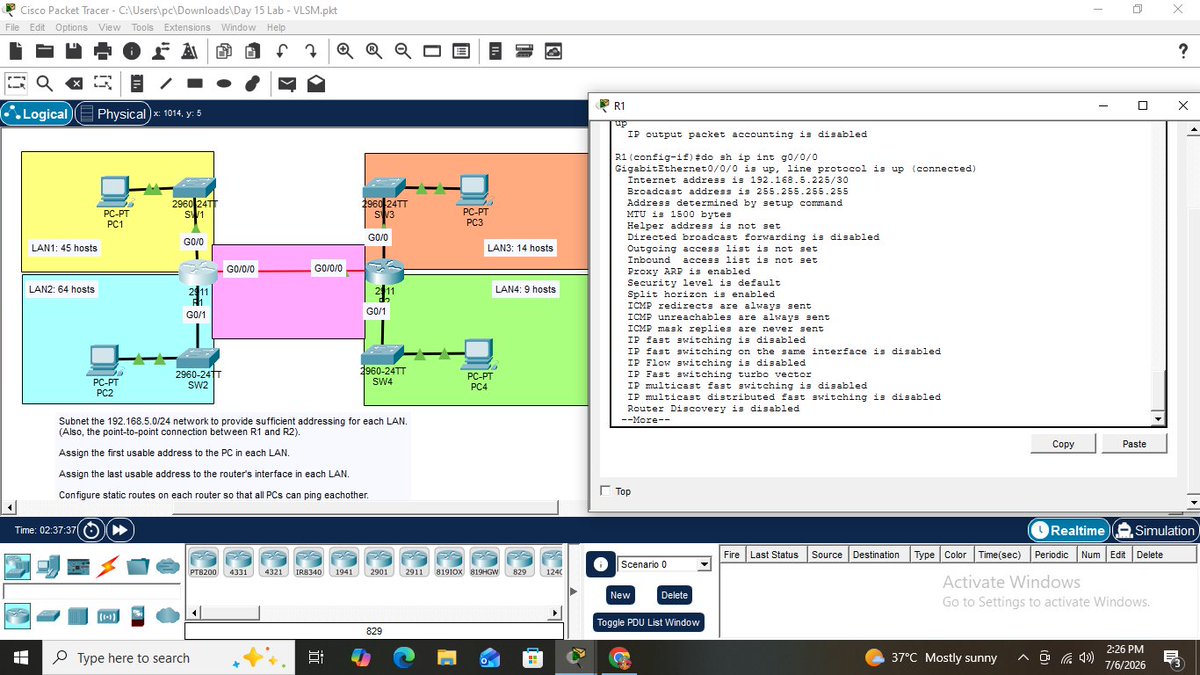Click the Power Cycle Devices button
This screenshot has width=1200, height=675.
(91, 530)
